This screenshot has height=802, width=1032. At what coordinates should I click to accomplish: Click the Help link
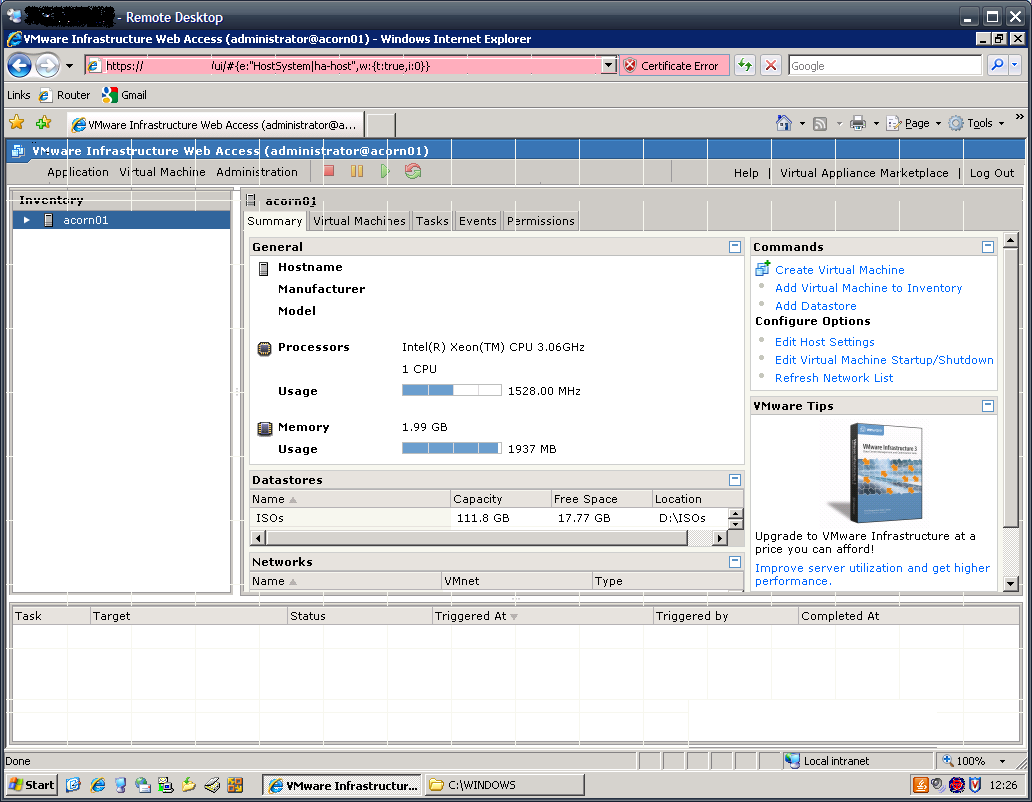click(746, 173)
